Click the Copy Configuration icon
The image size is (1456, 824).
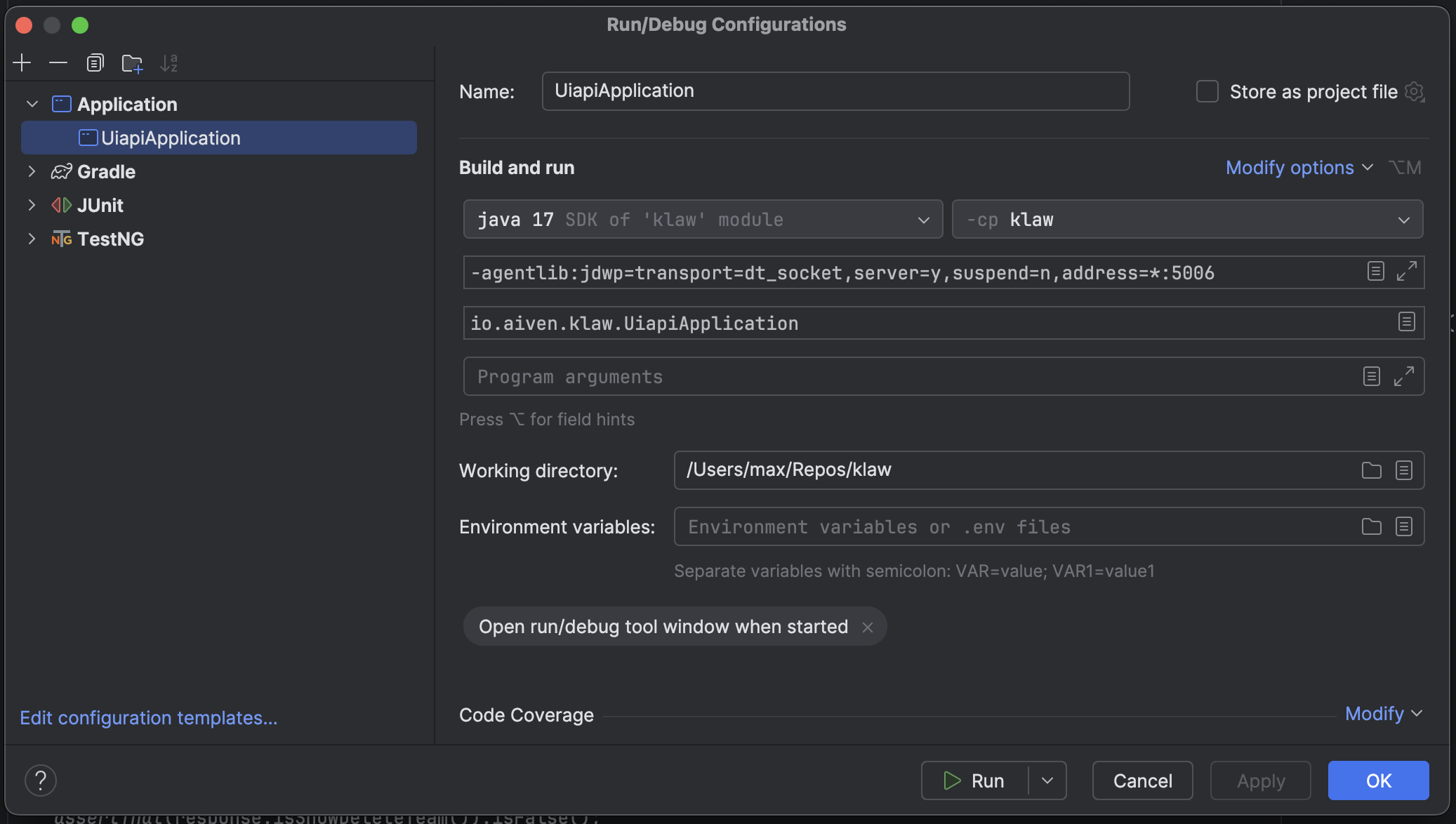(95, 63)
